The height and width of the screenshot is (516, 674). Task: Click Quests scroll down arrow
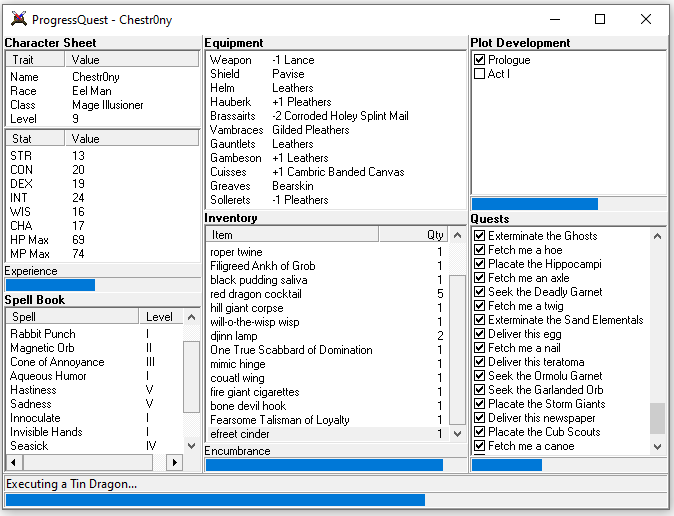click(657, 447)
